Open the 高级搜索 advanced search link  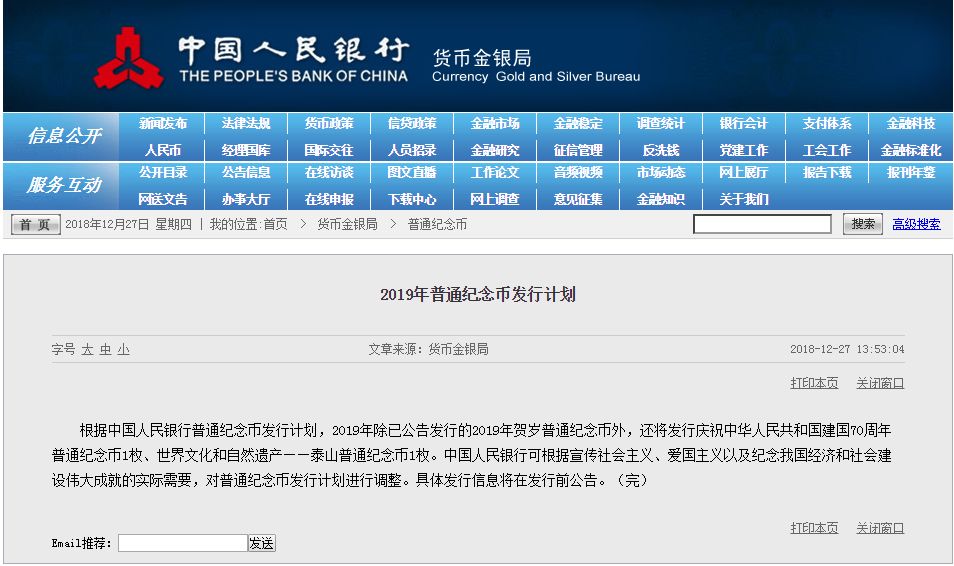point(916,224)
